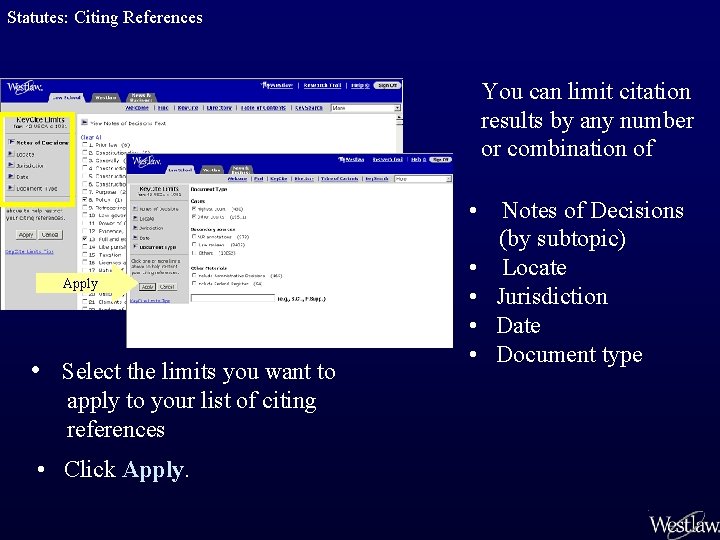Viewport: 720px width, 540px height.
Task: Open My Westlaw link in back window
Action: coord(277,85)
